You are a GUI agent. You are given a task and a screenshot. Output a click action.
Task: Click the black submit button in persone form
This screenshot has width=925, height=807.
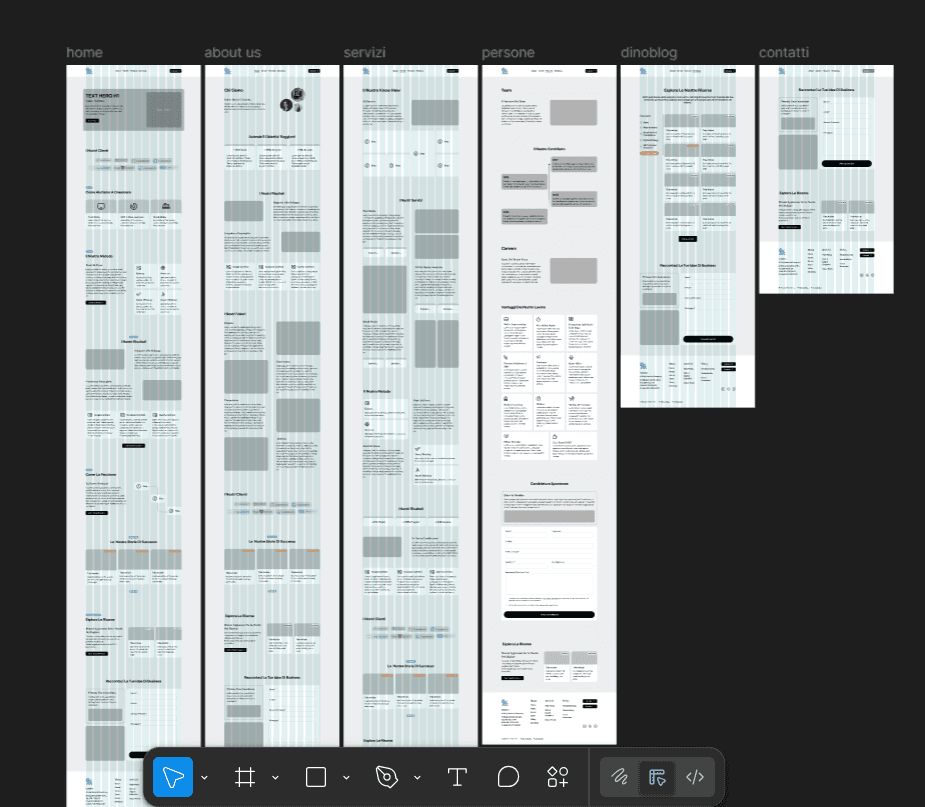(549, 614)
